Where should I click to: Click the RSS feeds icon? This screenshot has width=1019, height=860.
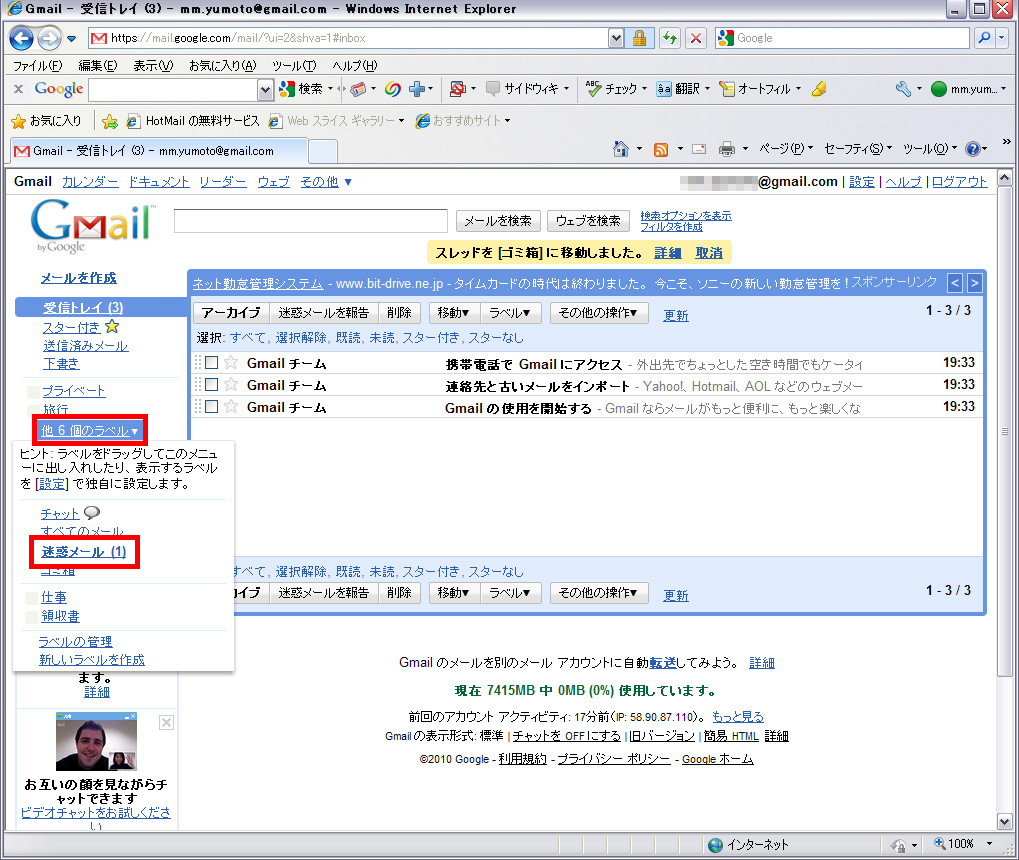coord(661,150)
